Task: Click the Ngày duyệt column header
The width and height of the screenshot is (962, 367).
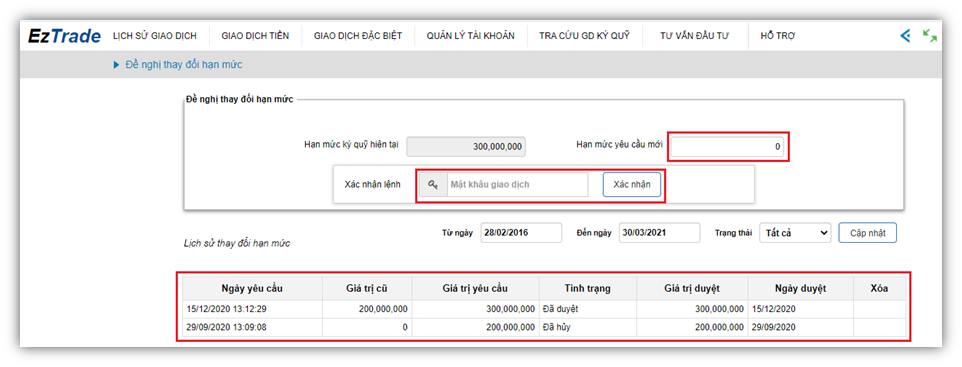Action: coord(800,288)
